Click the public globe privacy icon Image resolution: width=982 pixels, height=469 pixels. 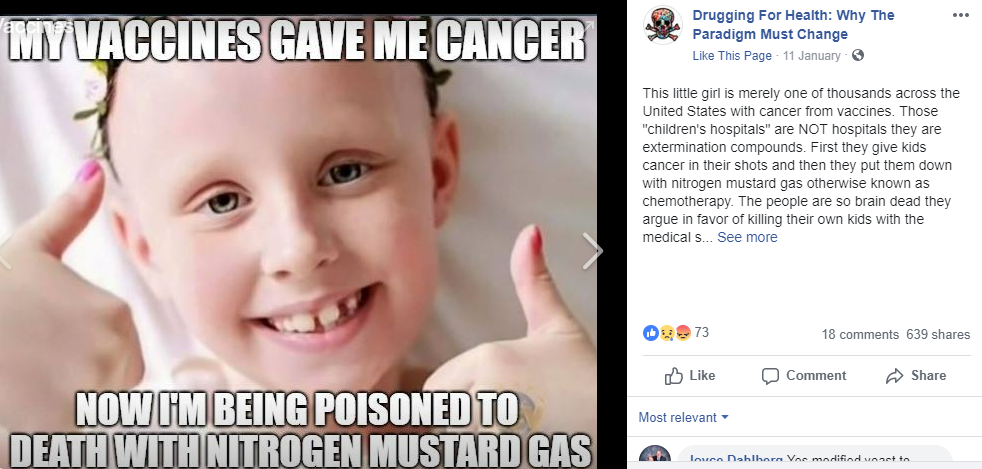click(x=858, y=55)
